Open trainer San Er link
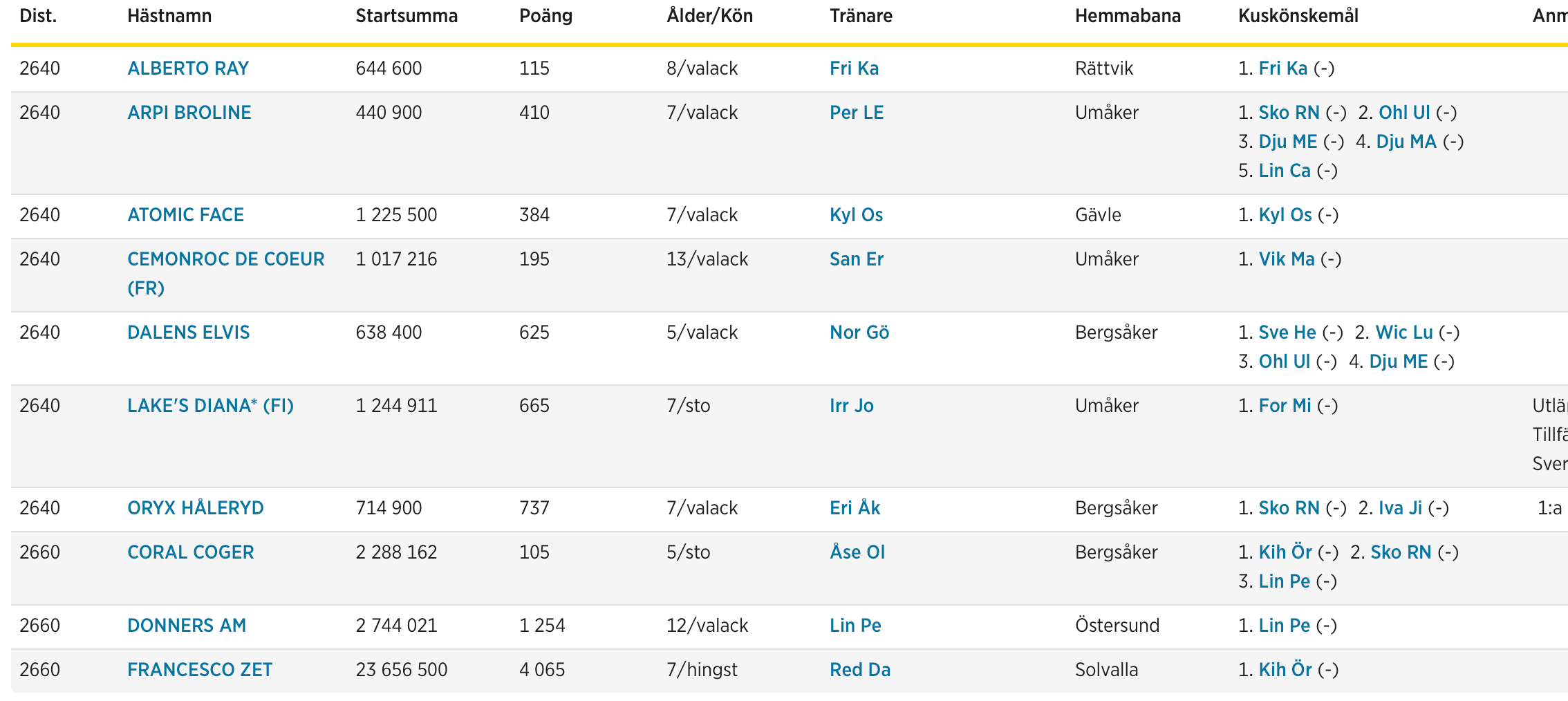 coord(857,259)
